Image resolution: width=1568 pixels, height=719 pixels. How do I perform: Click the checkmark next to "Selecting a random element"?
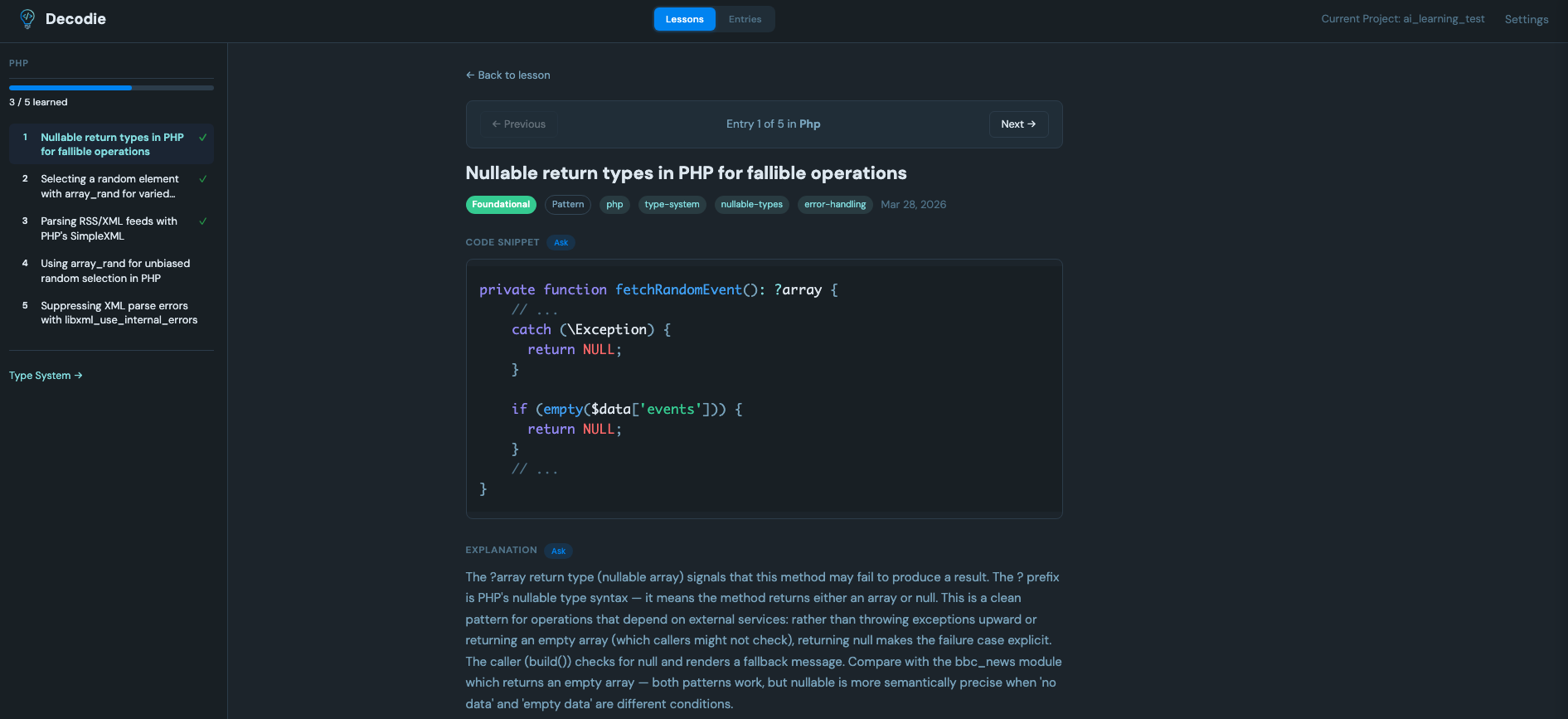(202, 178)
